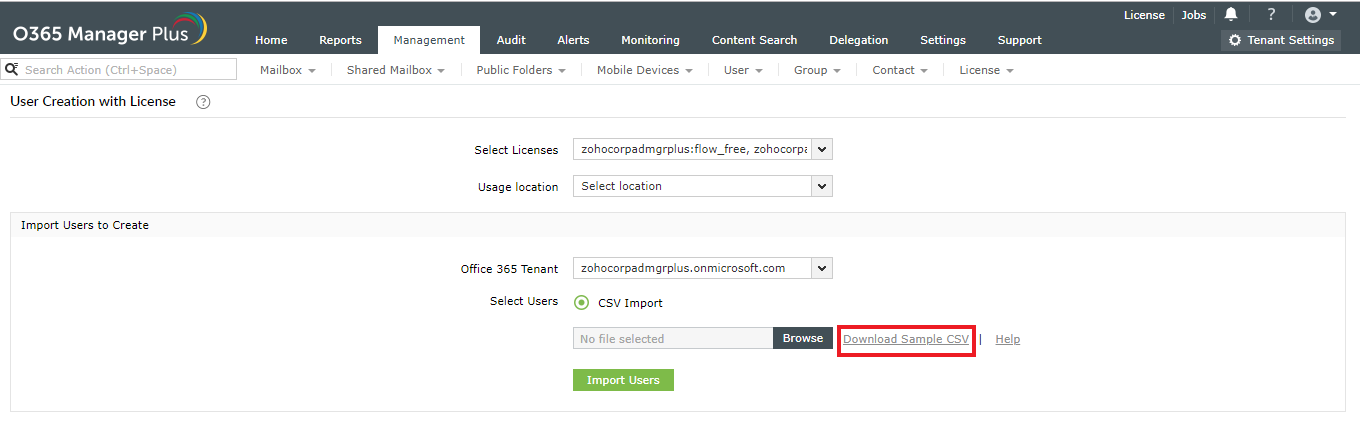Screen dimensions: 1360x427
Task: Click the help icon beside User Creation with License
Action: coord(203,102)
